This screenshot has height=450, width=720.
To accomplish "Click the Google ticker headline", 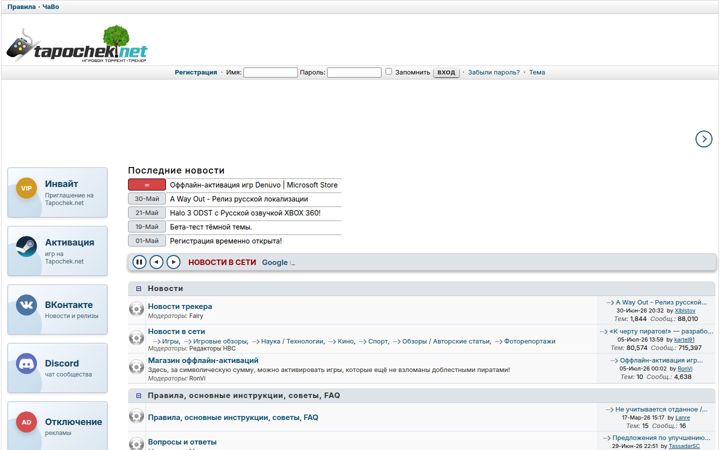I will (275, 262).
